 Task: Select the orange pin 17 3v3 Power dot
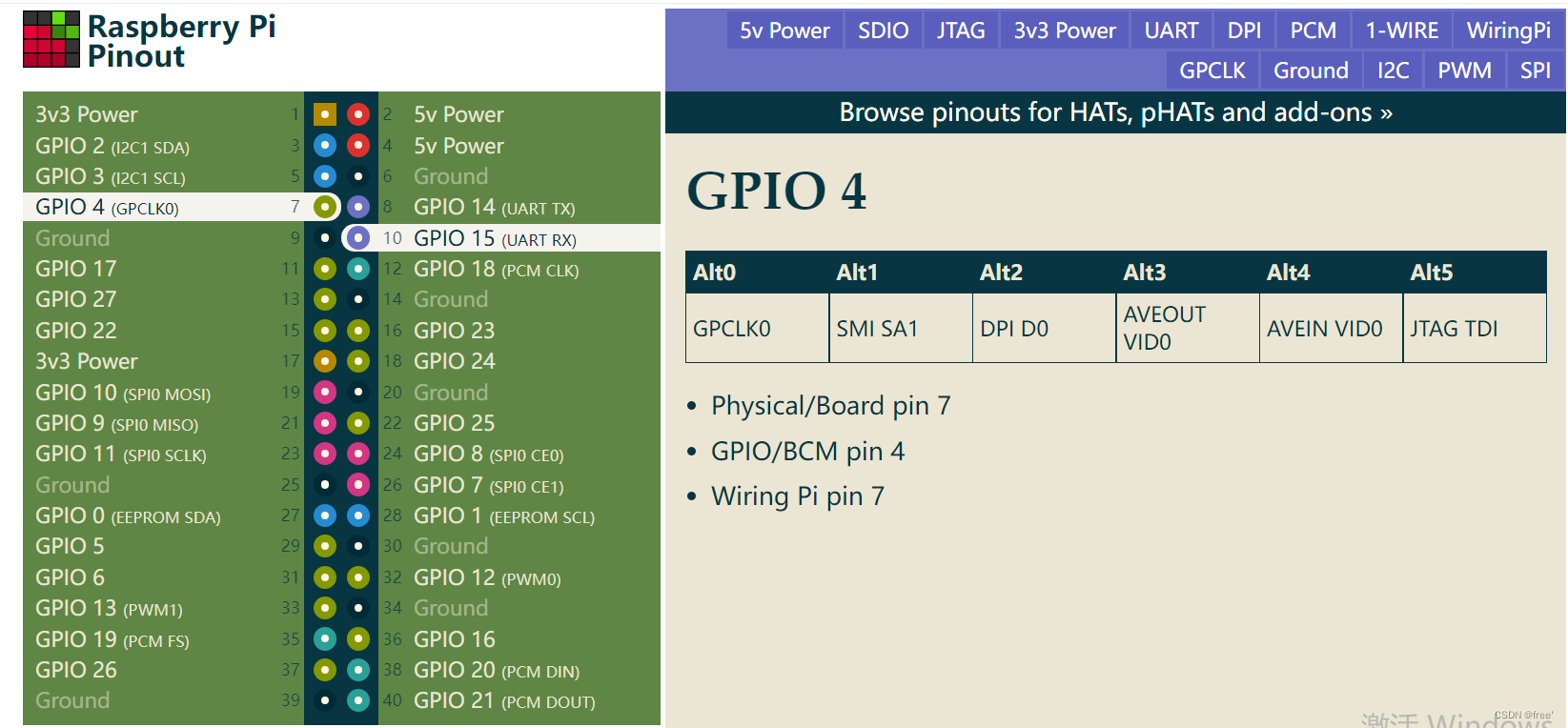325,361
